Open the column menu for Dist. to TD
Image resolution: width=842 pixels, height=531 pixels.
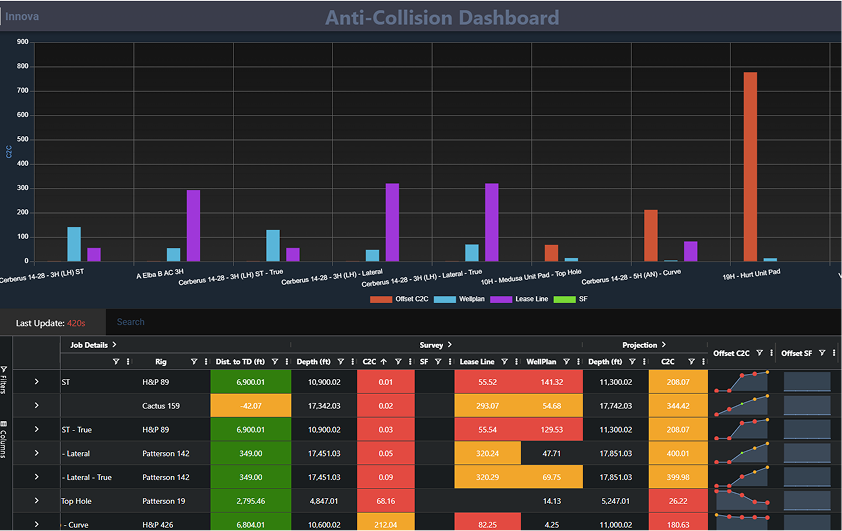[x=285, y=362]
